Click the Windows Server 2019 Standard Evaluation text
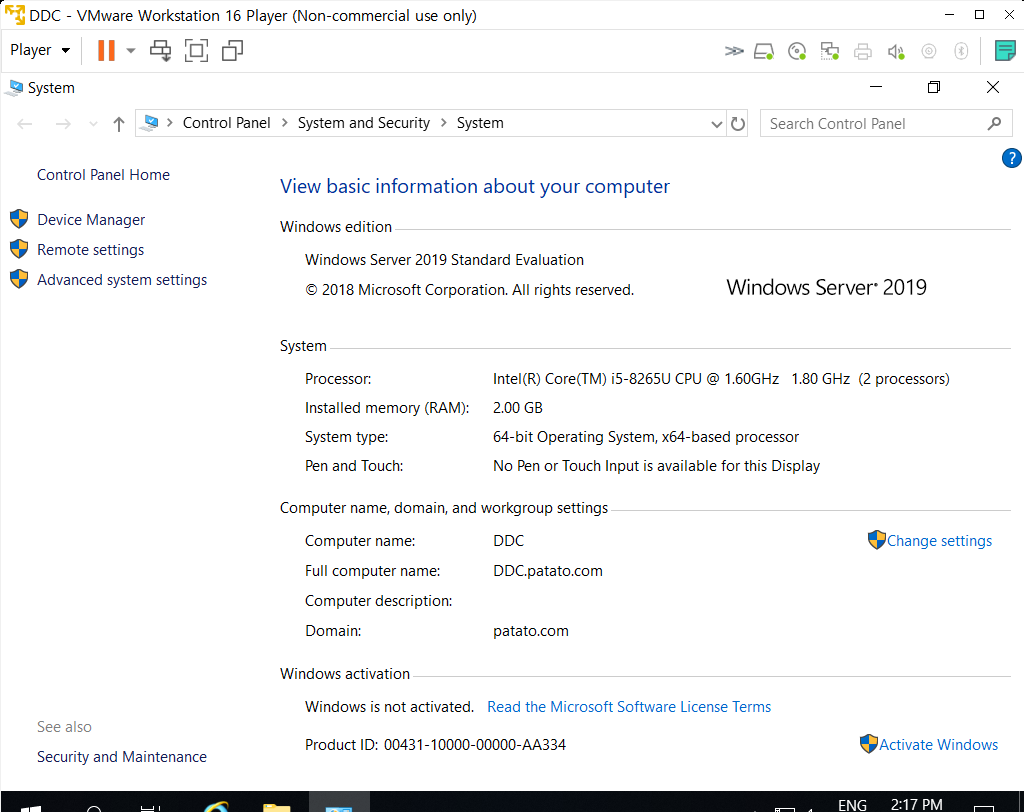The height and width of the screenshot is (812, 1024). [444, 260]
